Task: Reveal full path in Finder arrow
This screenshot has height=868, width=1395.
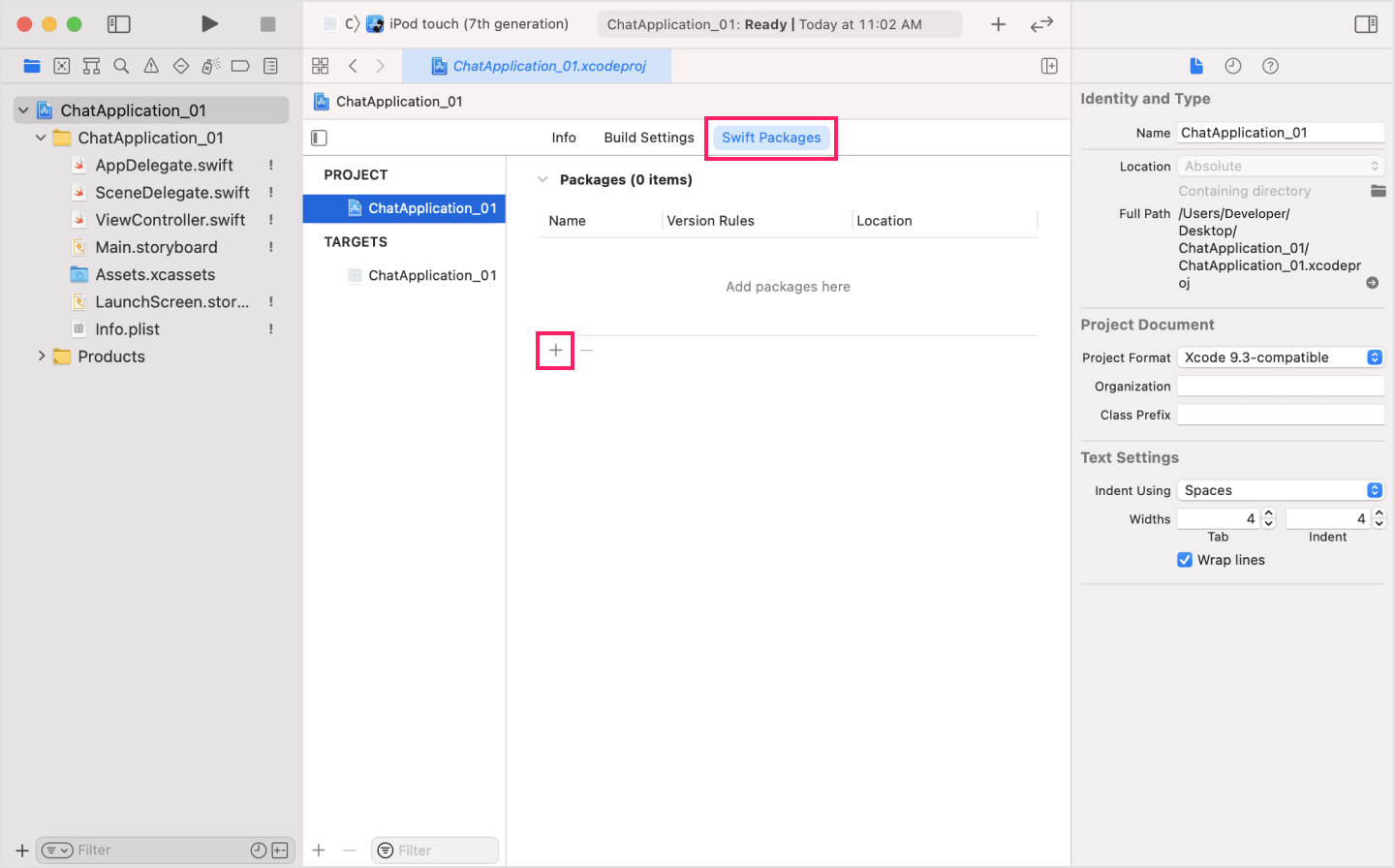Action: (1373, 283)
